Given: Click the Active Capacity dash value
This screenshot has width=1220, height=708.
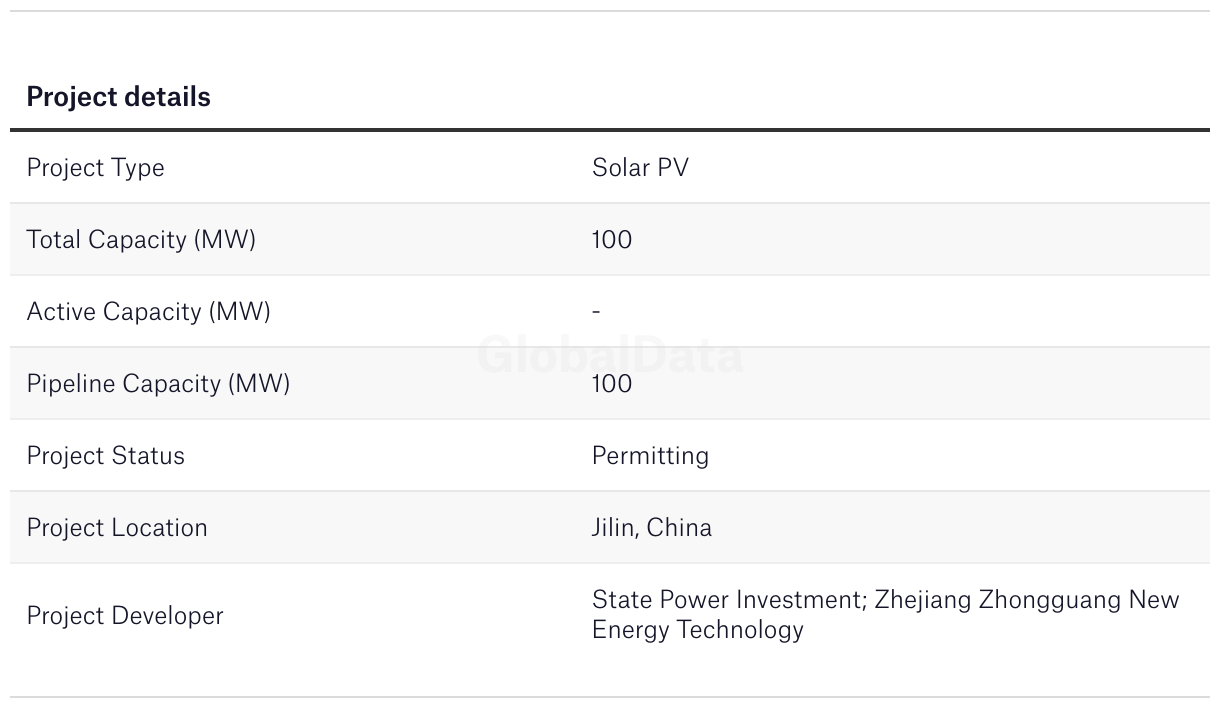Looking at the screenshot, I should point(596,311).
